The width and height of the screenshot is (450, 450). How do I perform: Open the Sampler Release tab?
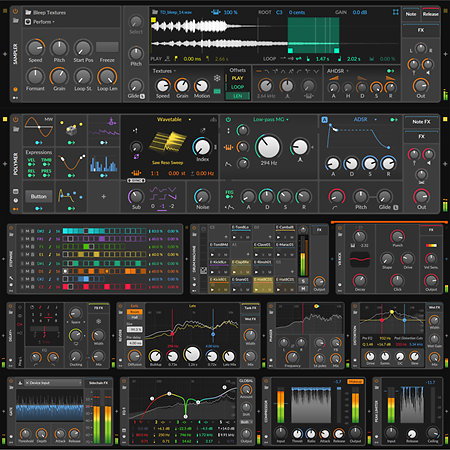click(430, 14)
